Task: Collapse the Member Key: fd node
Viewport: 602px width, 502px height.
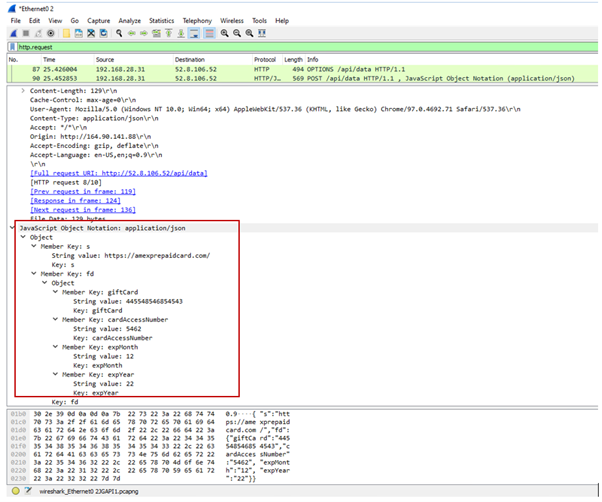Action: (x=33, y=273)
